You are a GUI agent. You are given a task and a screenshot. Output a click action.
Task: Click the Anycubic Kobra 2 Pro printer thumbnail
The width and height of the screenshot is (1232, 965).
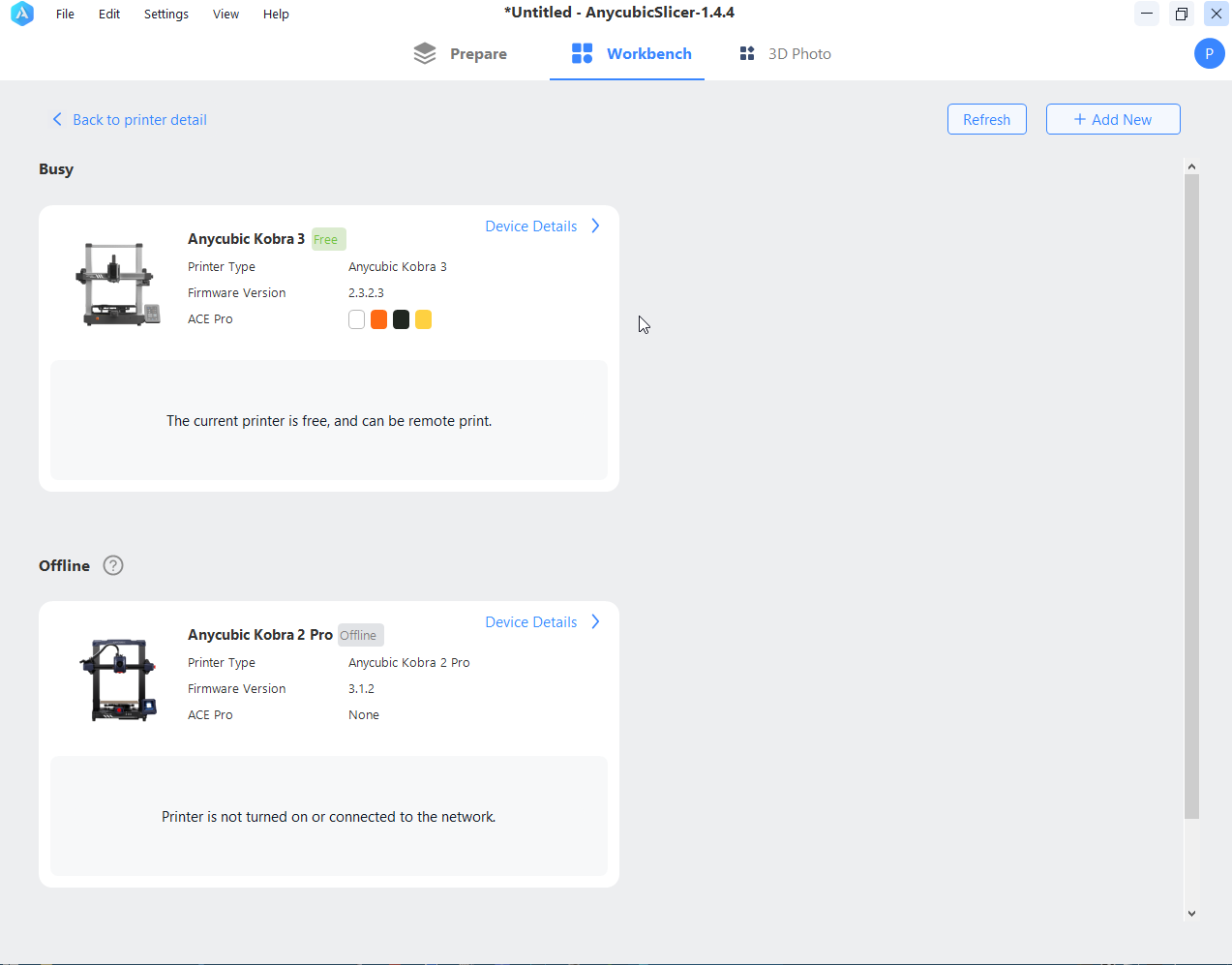click(118, 679)
